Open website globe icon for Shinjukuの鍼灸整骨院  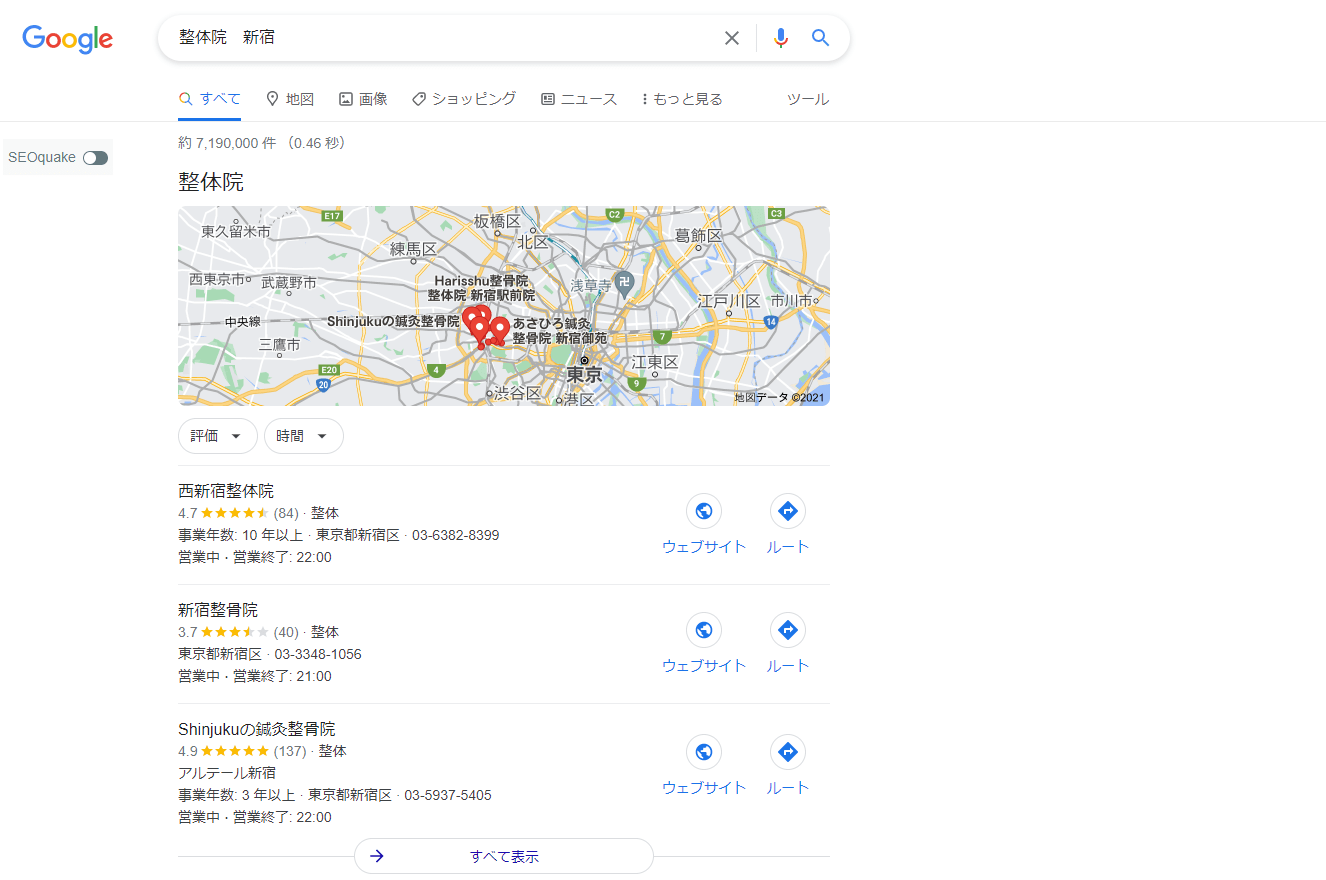704,752
